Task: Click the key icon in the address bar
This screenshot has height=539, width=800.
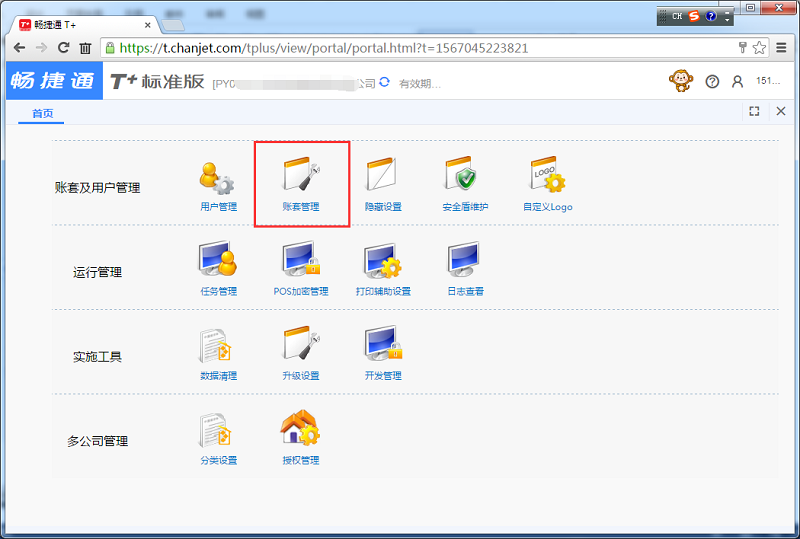Action: coord(742,48)
